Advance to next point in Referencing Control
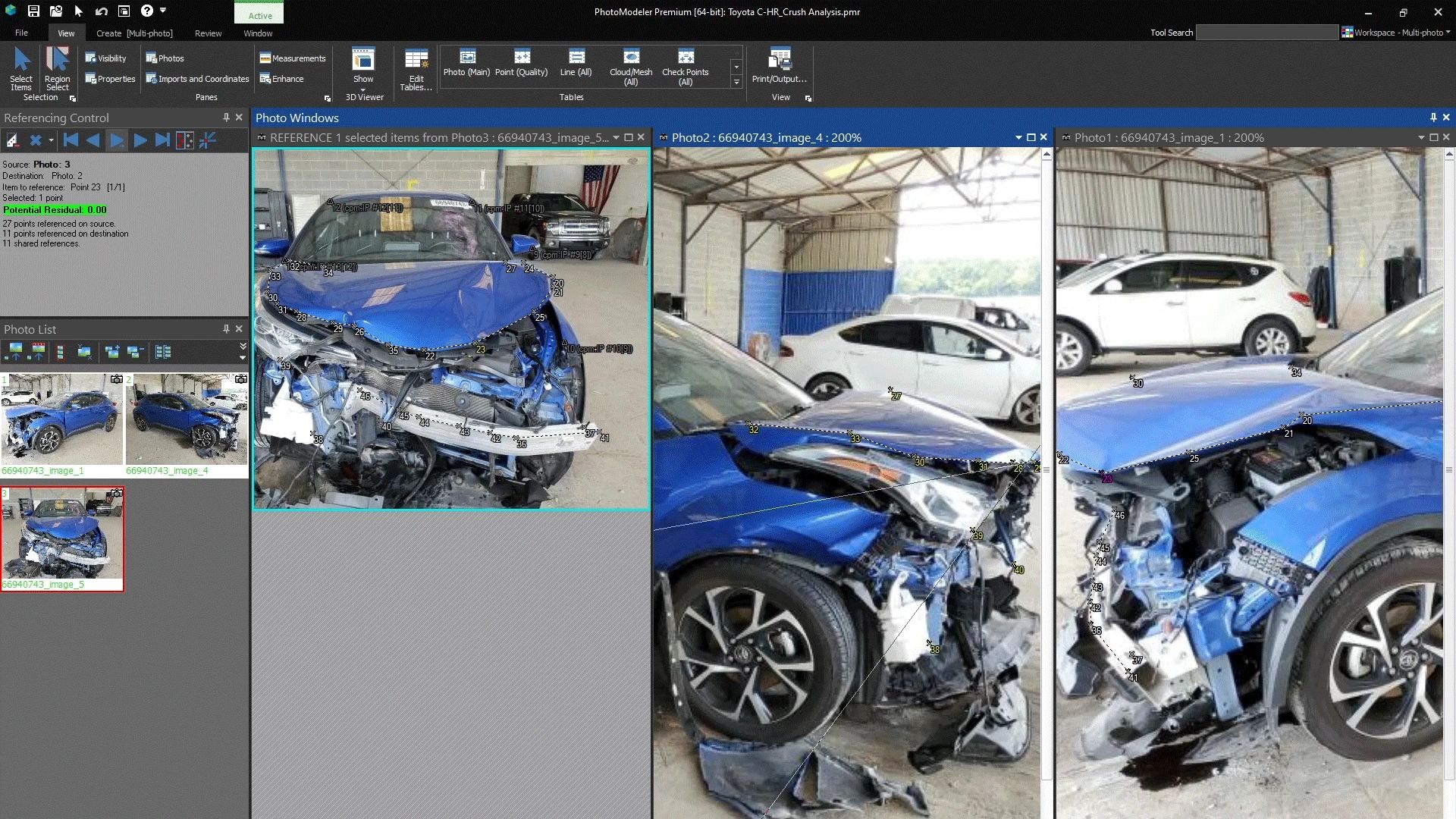The height and width of the screenshot is (819, 1456). [x=141, y=140]
